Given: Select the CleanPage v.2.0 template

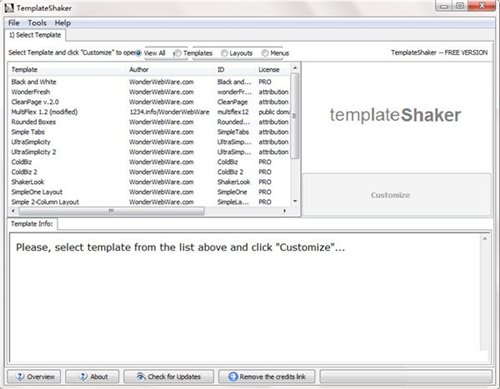Looking at the screenshot, I should 149,102.
